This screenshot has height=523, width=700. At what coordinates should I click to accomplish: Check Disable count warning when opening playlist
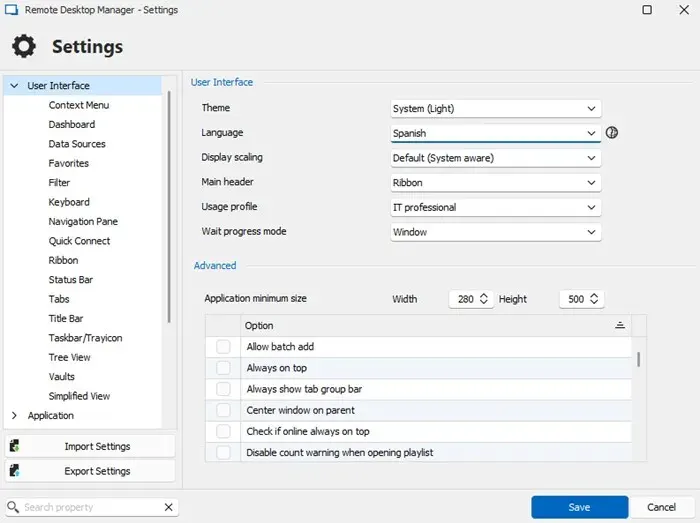[223, 452]
